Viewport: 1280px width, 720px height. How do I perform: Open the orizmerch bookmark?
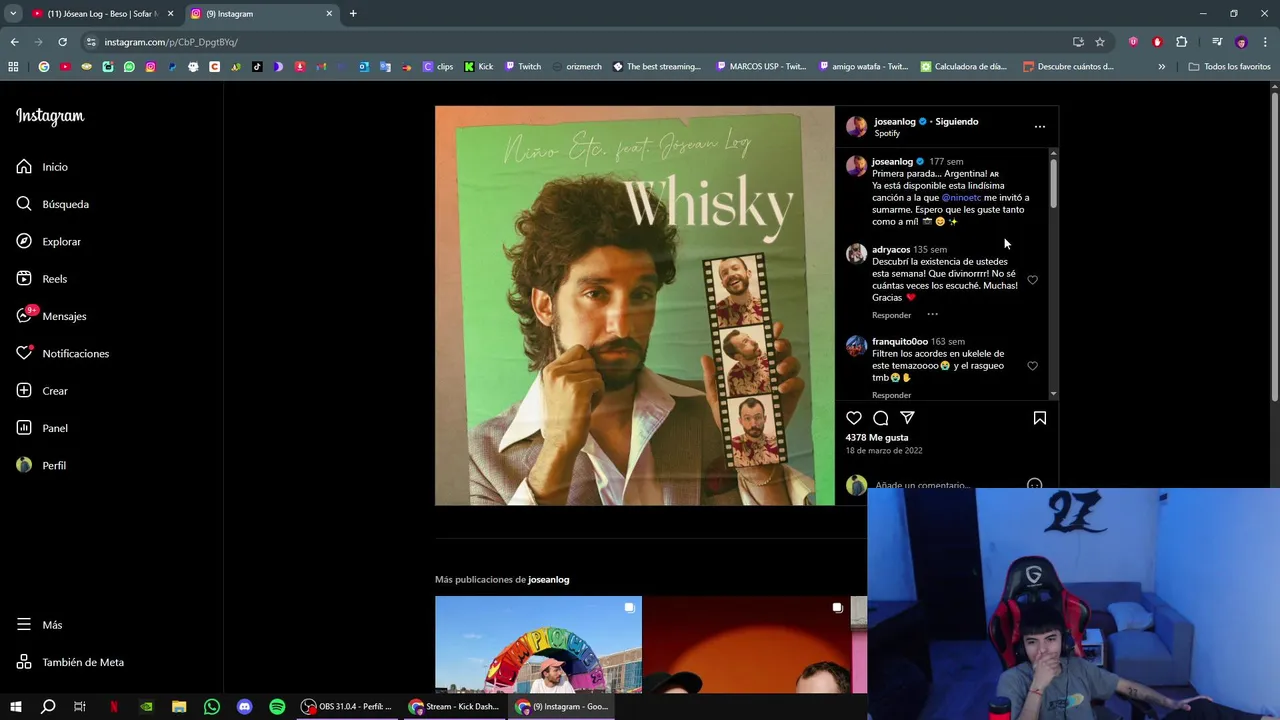(x=577, y=67)
